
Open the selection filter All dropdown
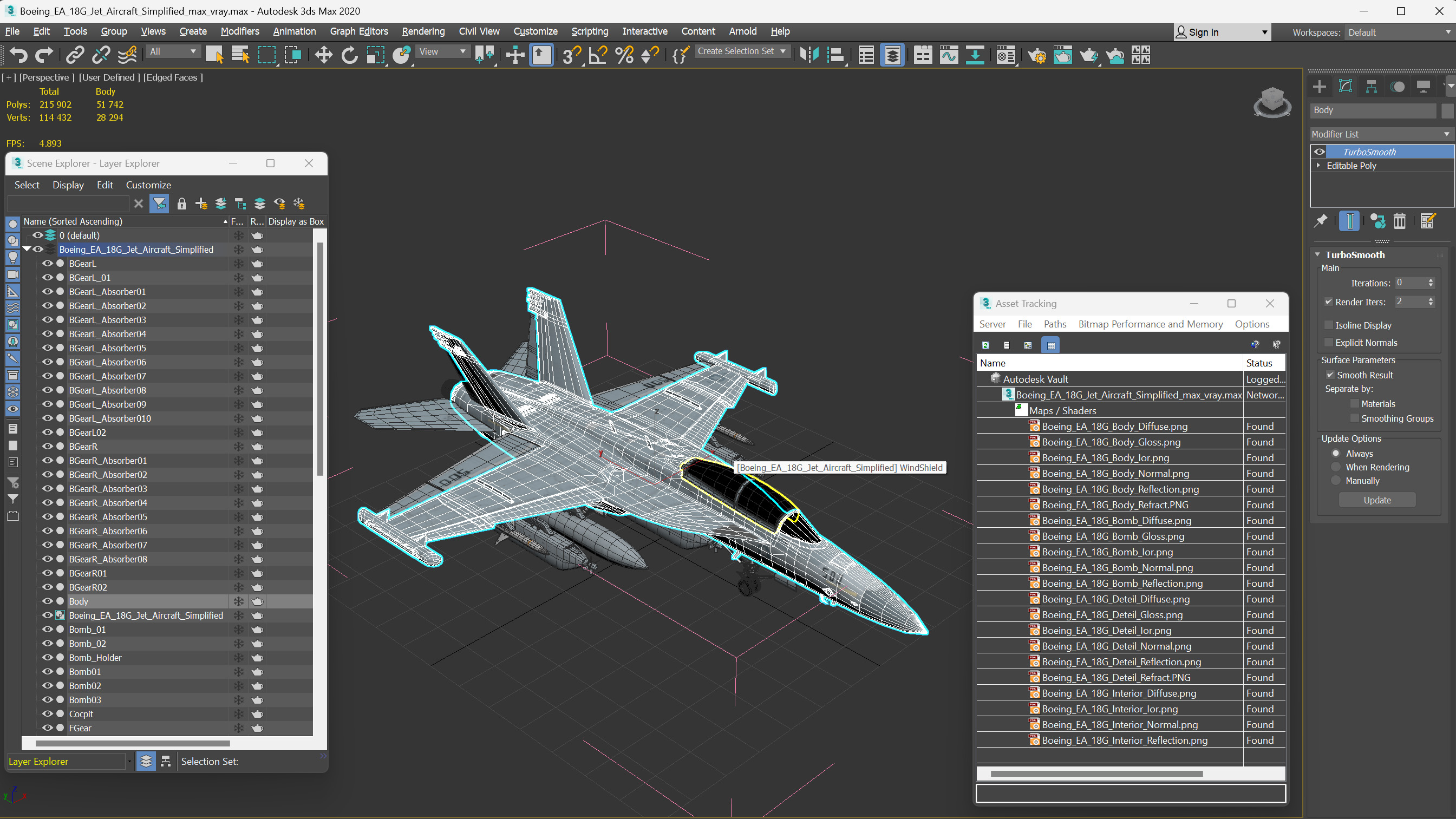pyautogui.click(x=172, y=51)
